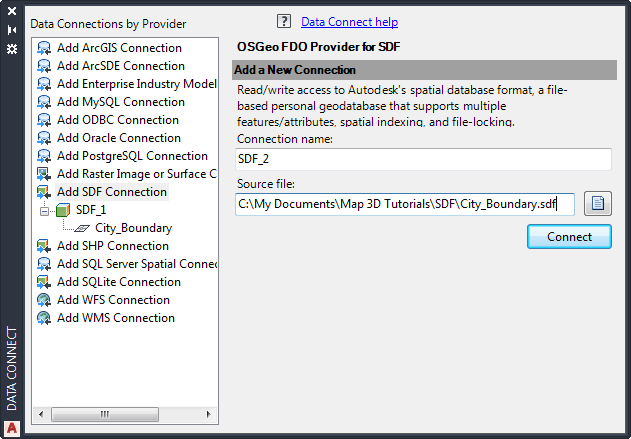This screenshot has height=439, width=631.
Task: Open palette properties gear icon
Action: [12, 48]
